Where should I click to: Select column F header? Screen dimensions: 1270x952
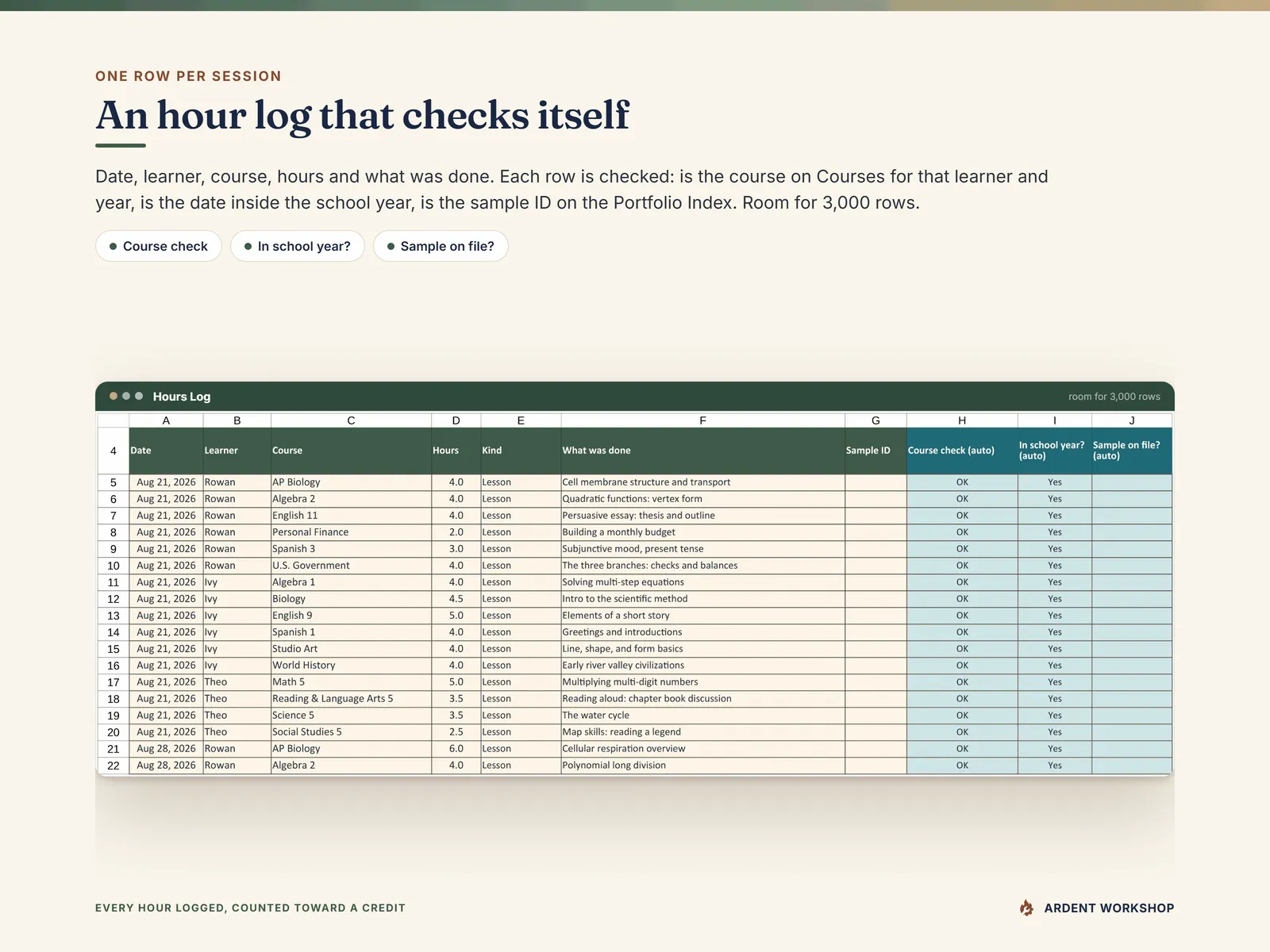(x=702, y=420)
